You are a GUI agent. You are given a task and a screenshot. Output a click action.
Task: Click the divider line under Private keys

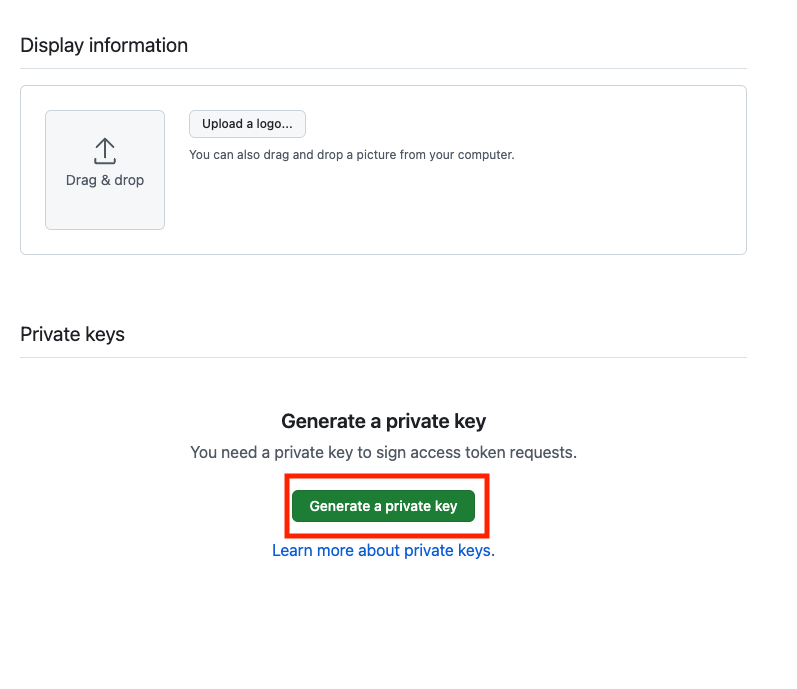[383, 357]
